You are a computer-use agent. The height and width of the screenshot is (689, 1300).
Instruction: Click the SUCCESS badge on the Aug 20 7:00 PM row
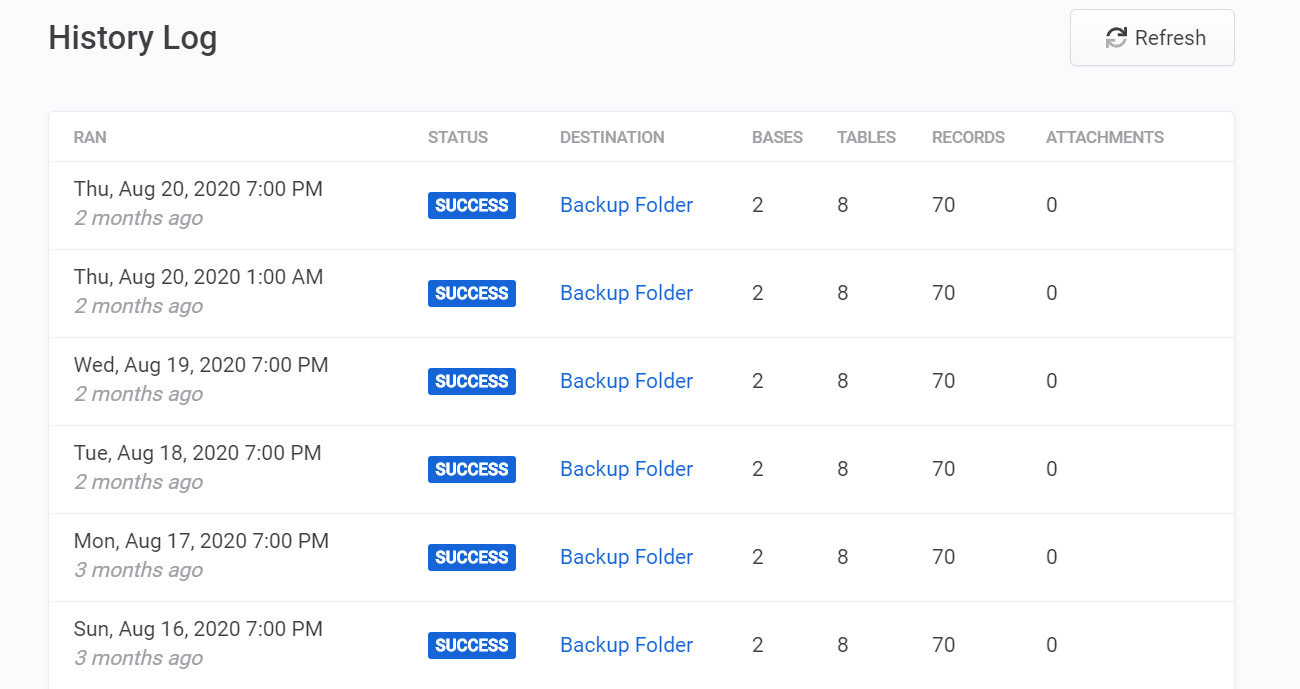(471, 205)
